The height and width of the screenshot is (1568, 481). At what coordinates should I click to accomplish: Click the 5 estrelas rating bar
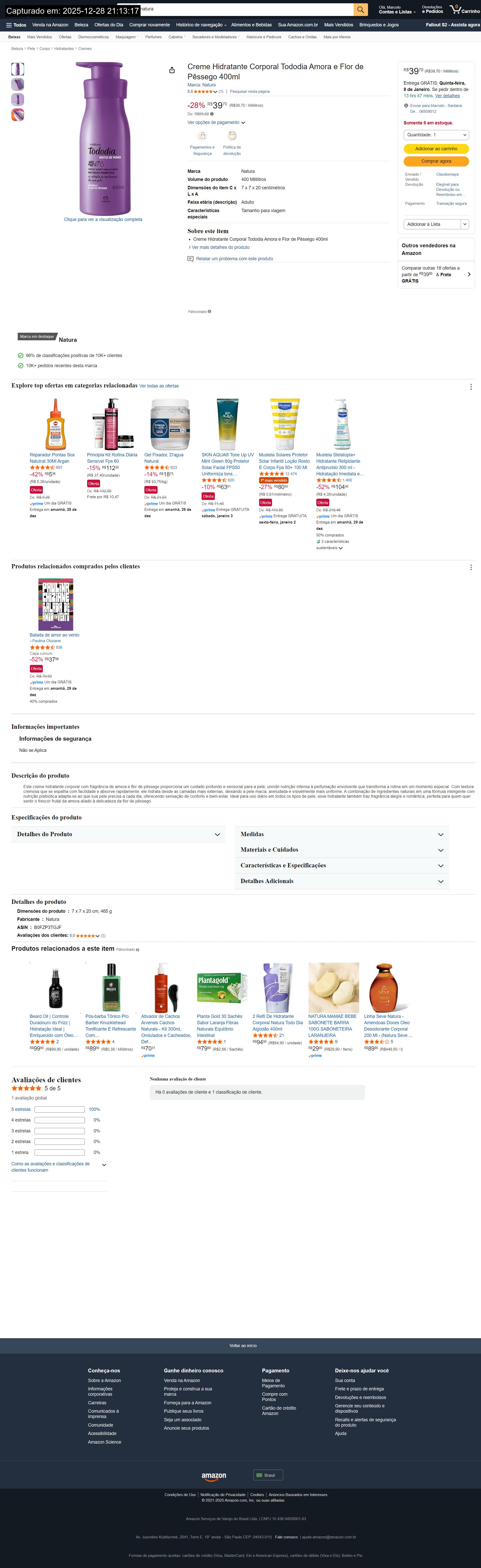[x=60, y=1109]
